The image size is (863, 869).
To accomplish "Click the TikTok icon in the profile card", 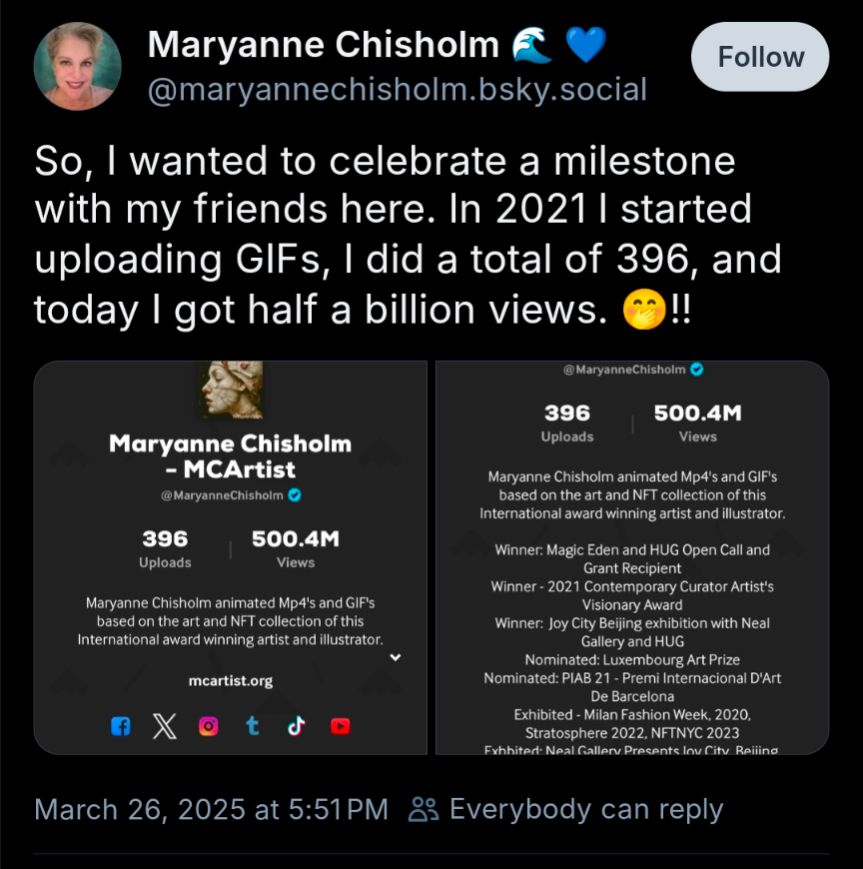I will [x=296, y=727].
